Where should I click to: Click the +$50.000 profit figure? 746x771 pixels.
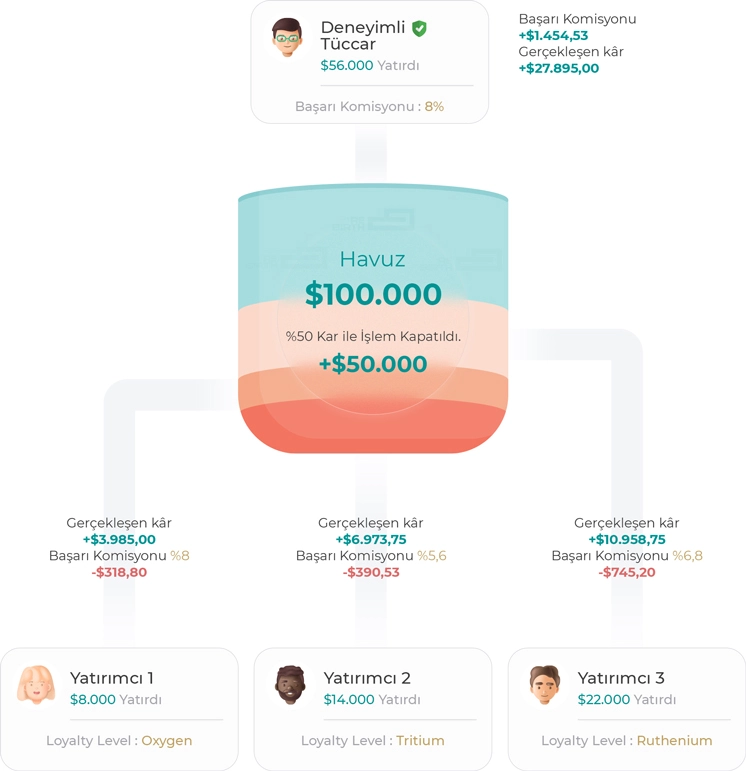(373, 364)
